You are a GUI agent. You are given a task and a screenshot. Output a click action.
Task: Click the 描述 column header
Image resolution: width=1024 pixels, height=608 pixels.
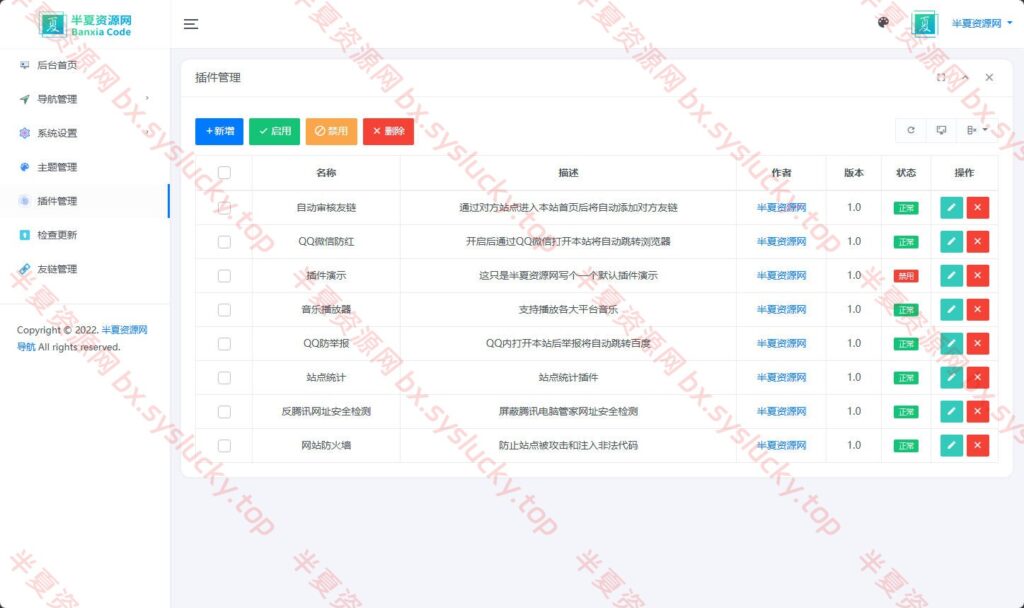[x=568, y=173]
